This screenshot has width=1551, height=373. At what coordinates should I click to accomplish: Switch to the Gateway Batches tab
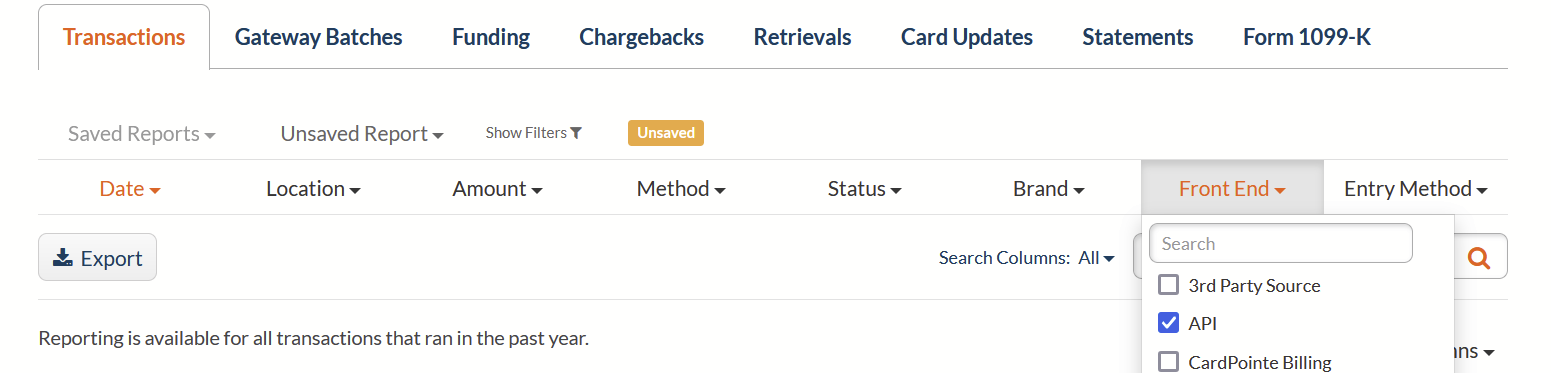319,37
